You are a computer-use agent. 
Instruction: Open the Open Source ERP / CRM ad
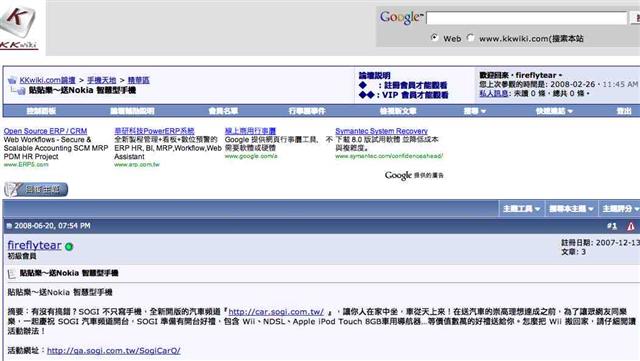(x=45, y=131)
